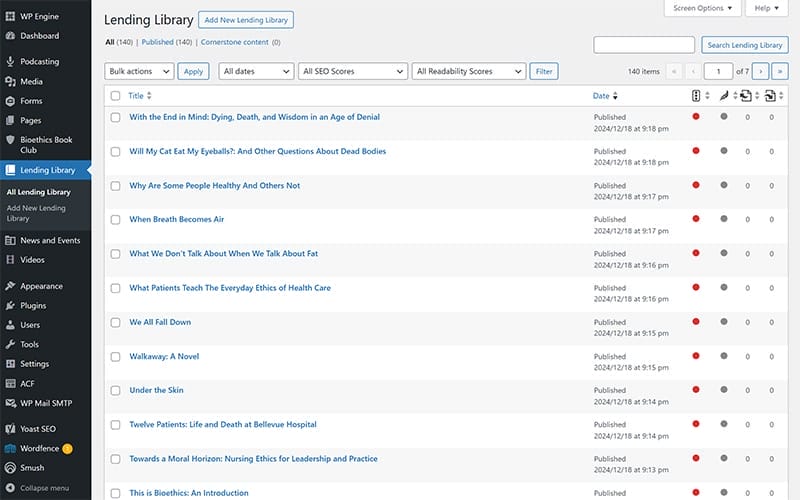This screenshot has height=500, width=800.
Task: Open WP Engine menu icon
Action: [x=10, y=16]
